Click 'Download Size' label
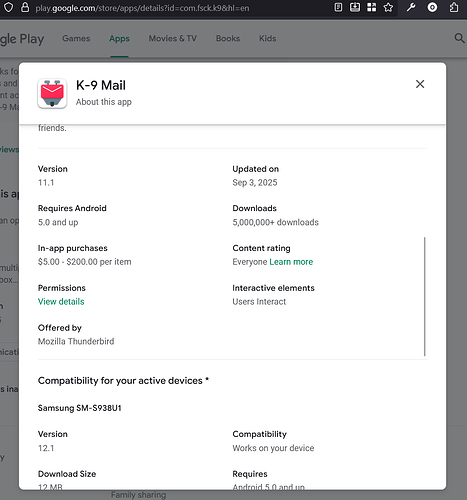The width and height of the screenshot is (467, 500). tap(67, 474)
